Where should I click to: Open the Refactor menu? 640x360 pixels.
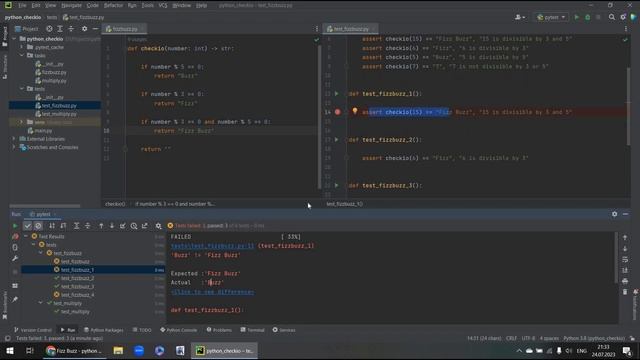tap(113, 5)
